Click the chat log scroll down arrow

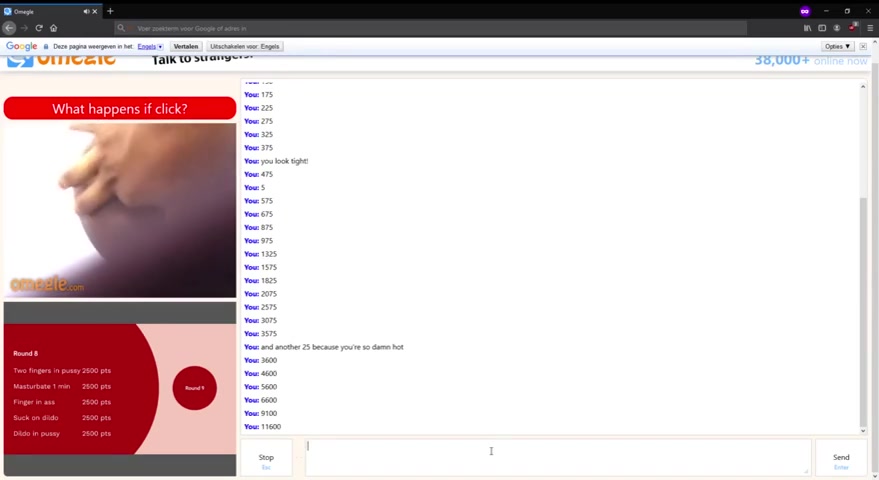point(863,431)
